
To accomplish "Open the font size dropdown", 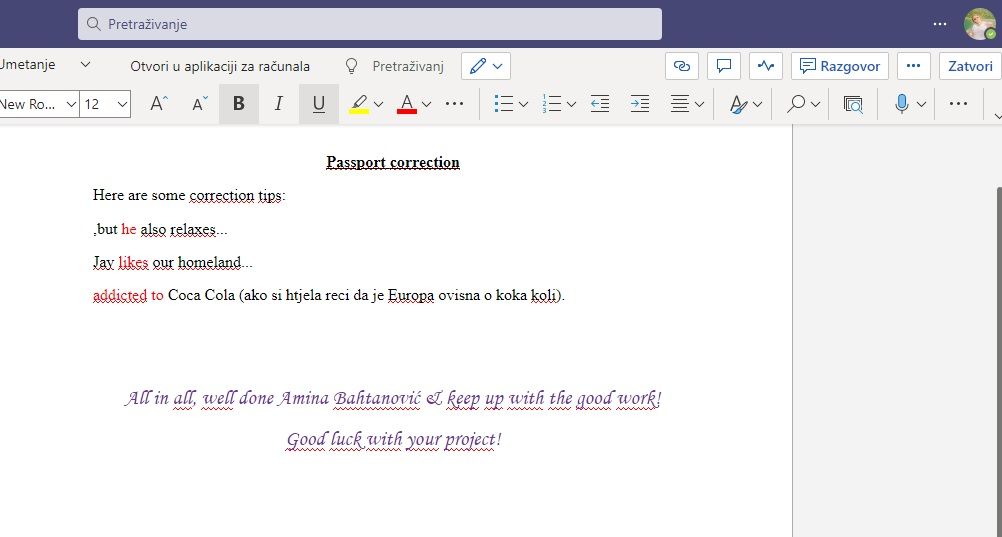I will point(121,104).
